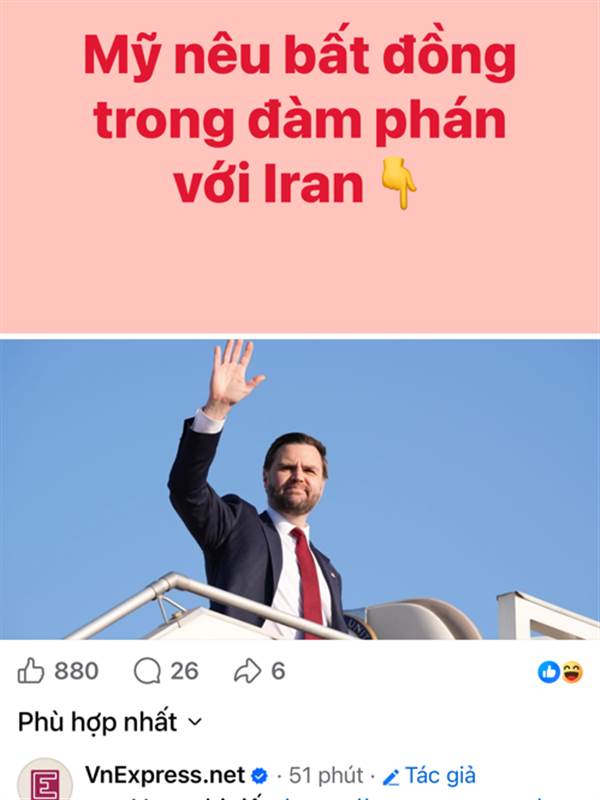Expand the chevron beside Phù hợp nhất
Image resolution: width=600 pixels, height=800 pixels.
pyautogui.click(x=195, y=722)
